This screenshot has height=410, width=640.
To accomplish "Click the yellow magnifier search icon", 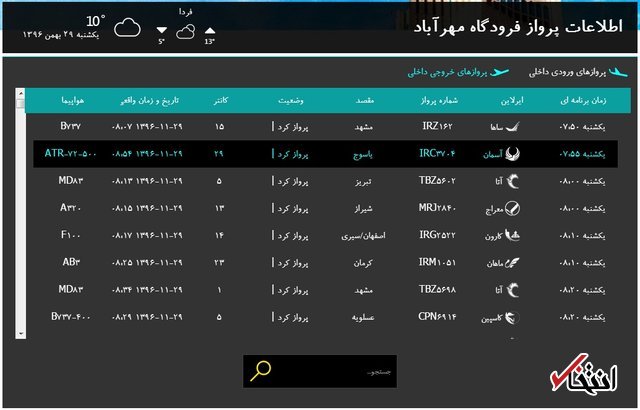I will pos(260,371).
